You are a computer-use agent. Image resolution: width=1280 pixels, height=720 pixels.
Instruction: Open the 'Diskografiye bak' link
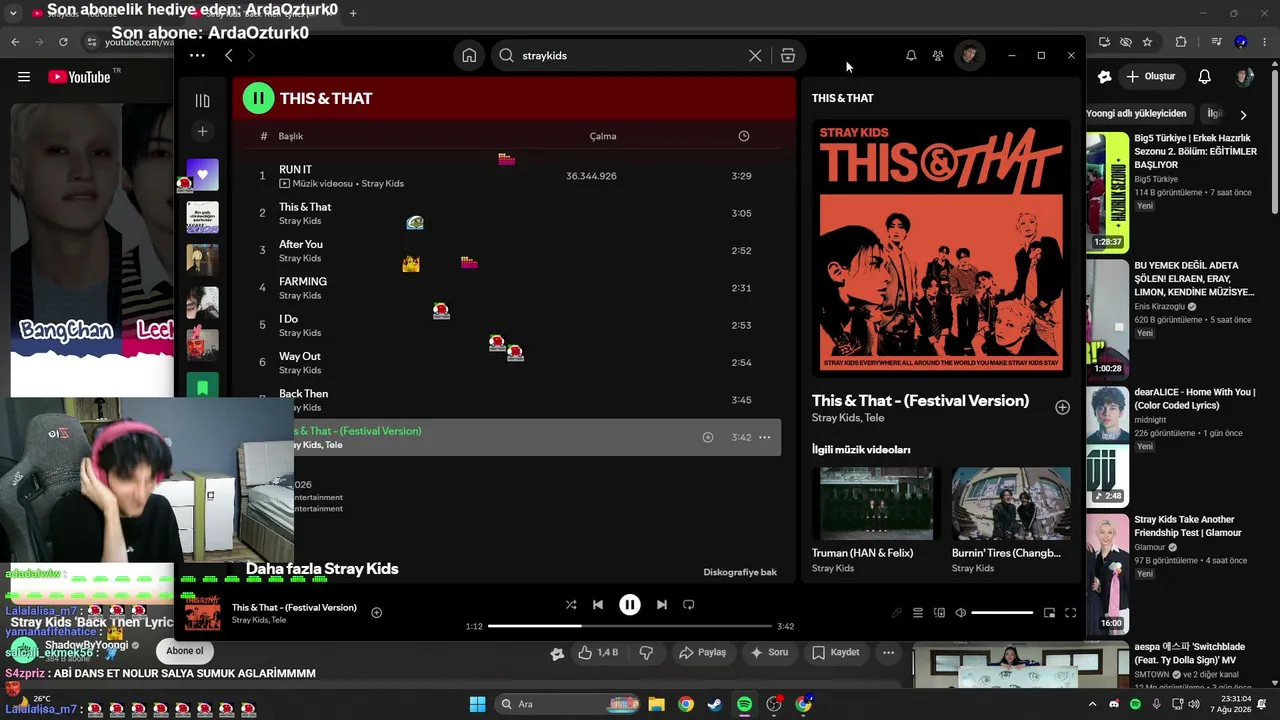pyautogui.click(x=740, y=572)
